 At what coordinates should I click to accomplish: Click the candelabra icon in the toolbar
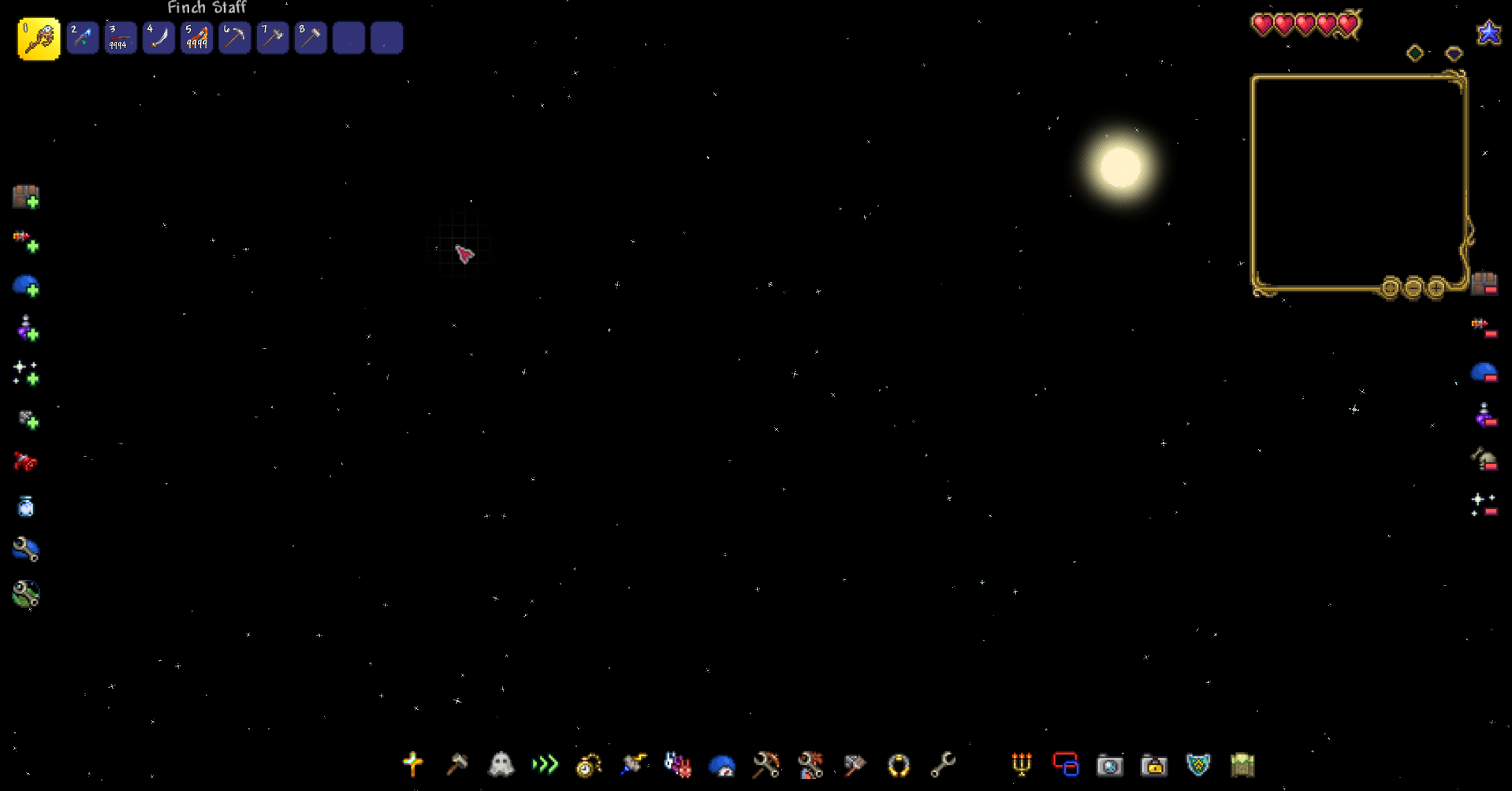1022,763
